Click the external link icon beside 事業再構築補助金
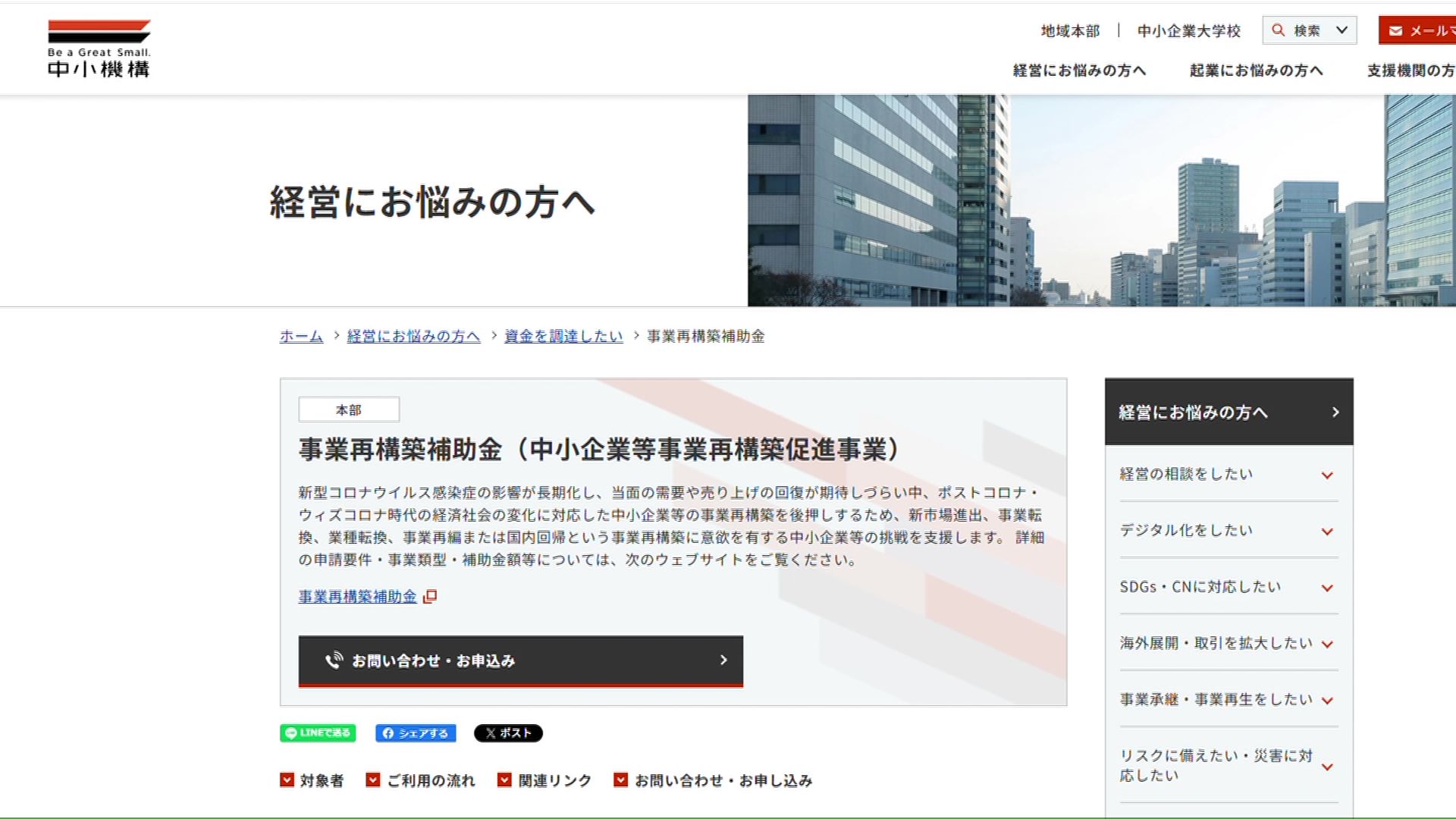Image resolution: width=1456 pixels, height=819 pixels. click(x=430, y=596)
